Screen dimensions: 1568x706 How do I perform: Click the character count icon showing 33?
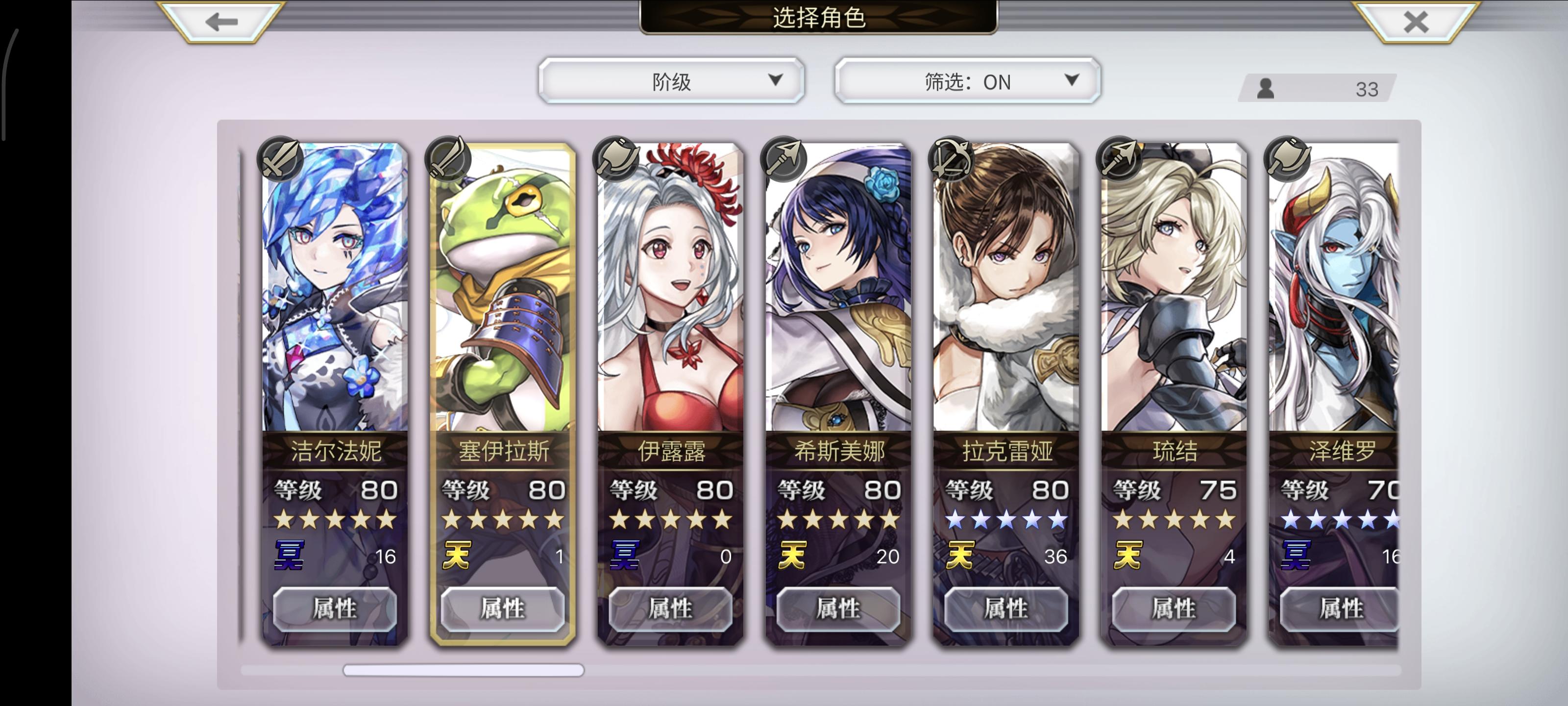(x=1266, y=89)
